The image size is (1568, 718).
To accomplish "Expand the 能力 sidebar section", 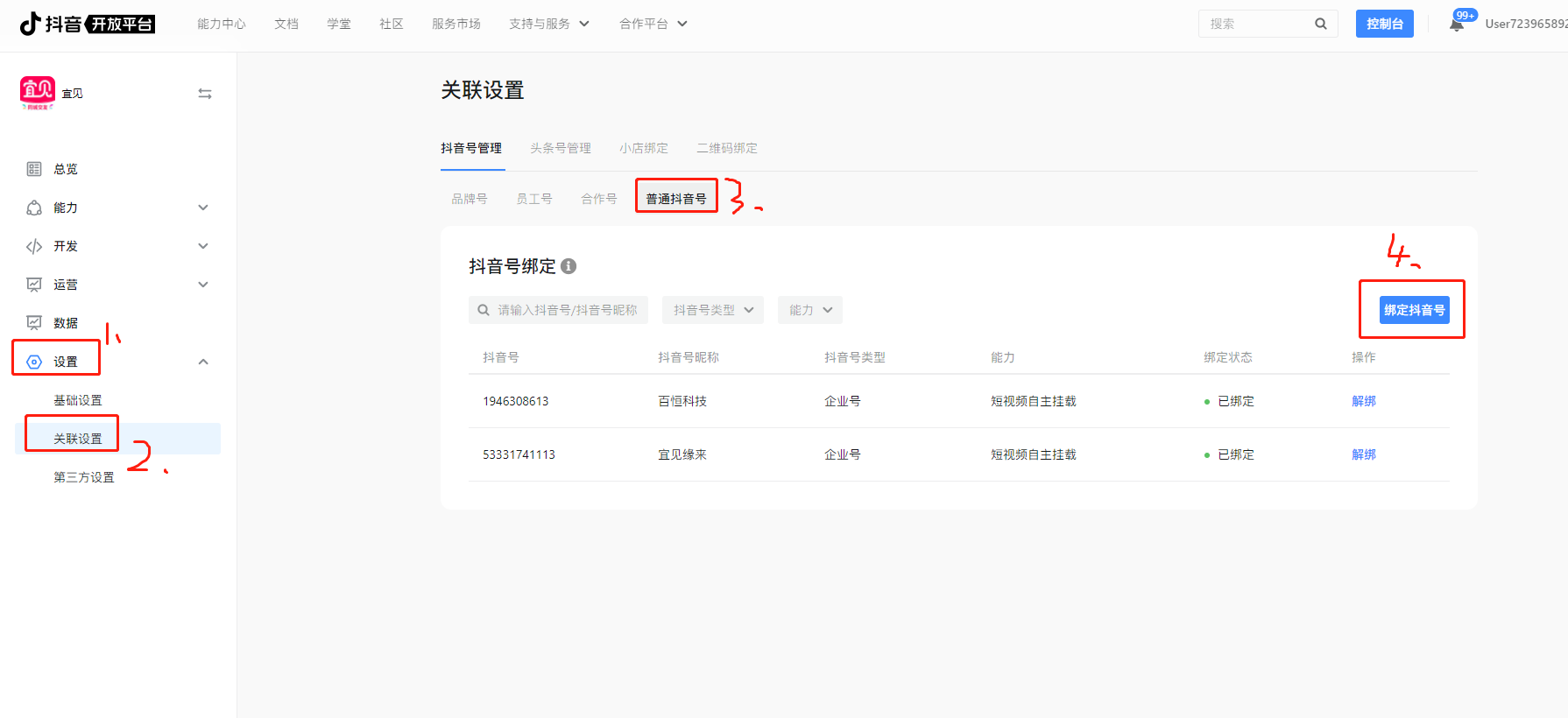I will (203, 208).
